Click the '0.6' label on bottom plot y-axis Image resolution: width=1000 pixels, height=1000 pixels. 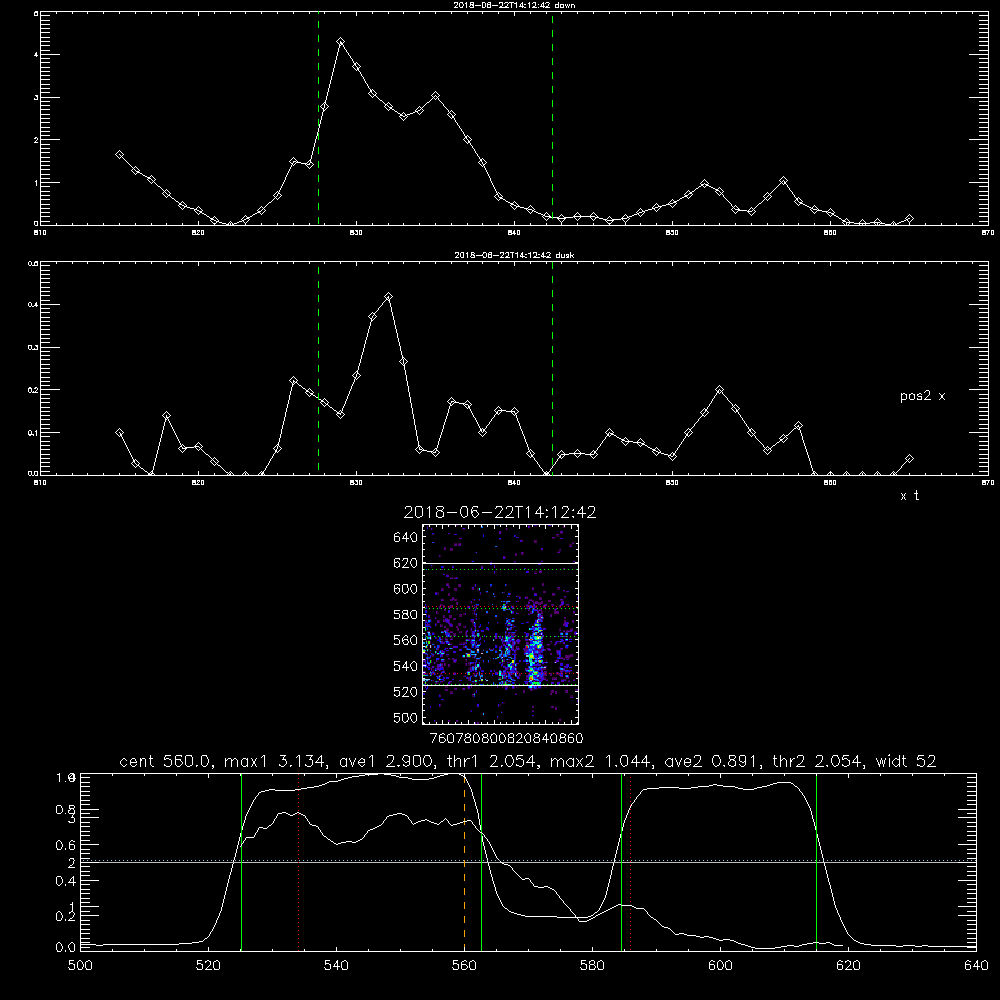66,845
